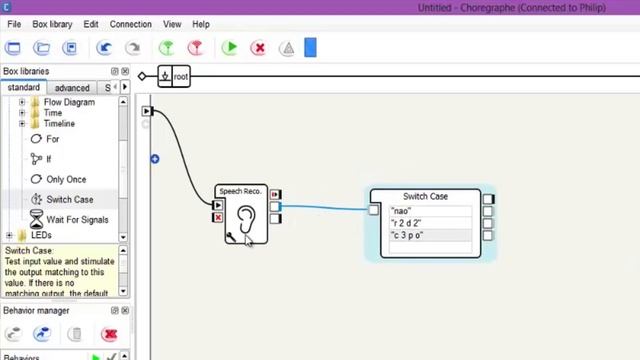
Task: Click the Speech Reco. wrench parameters icon
Action: [x=231, y=237]
